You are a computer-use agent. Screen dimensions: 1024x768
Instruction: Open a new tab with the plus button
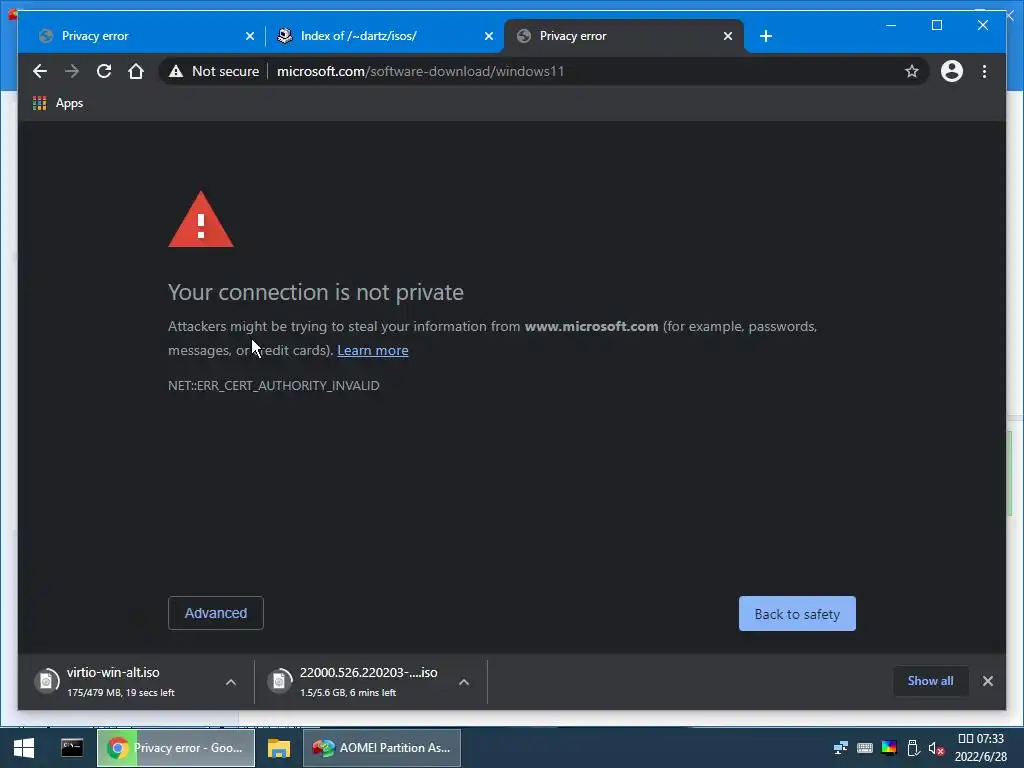coord(766,36)
